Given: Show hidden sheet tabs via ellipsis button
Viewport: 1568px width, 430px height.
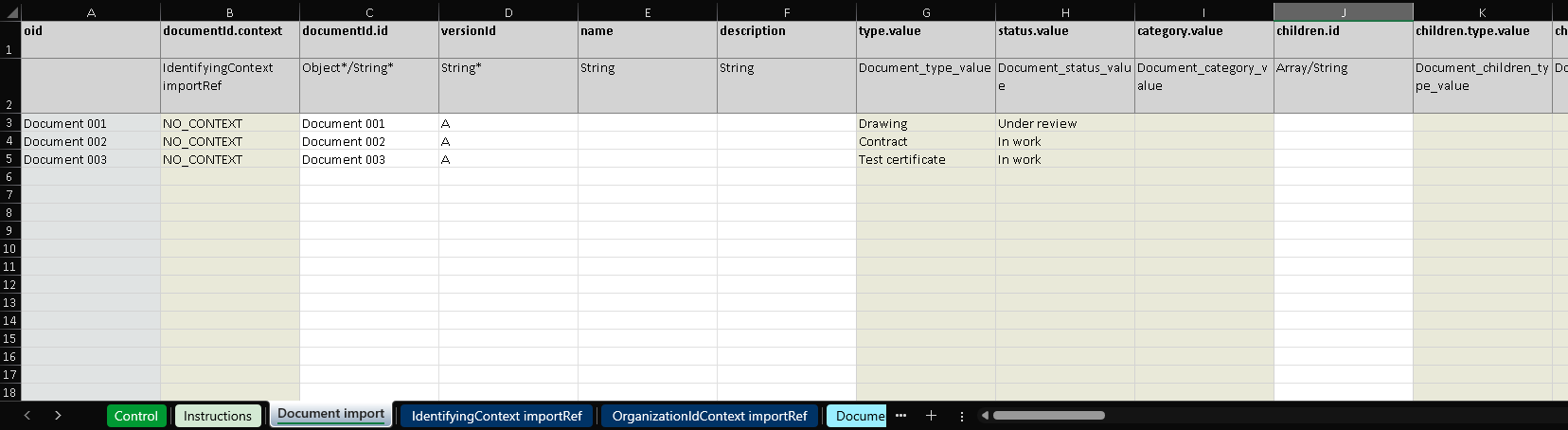Looking at the screenshot, I should 900,416.
